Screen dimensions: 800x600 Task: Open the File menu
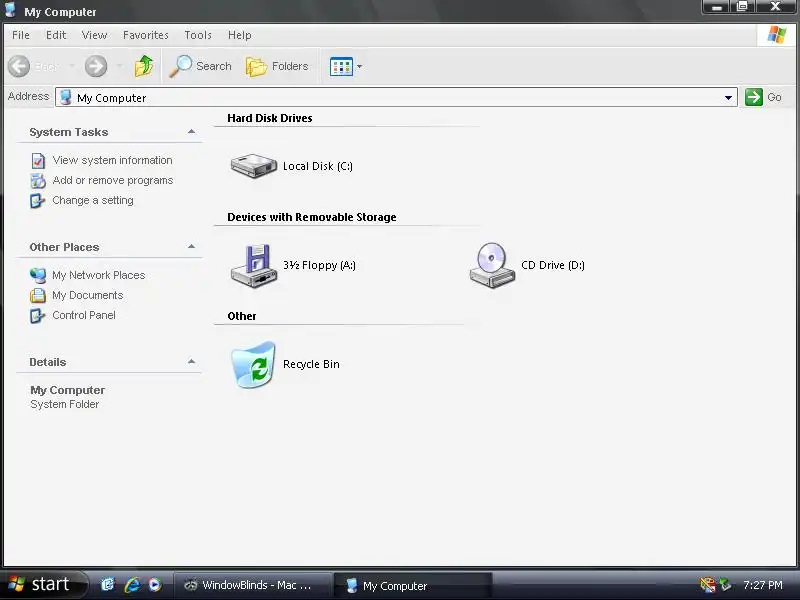tap(21, 35)
